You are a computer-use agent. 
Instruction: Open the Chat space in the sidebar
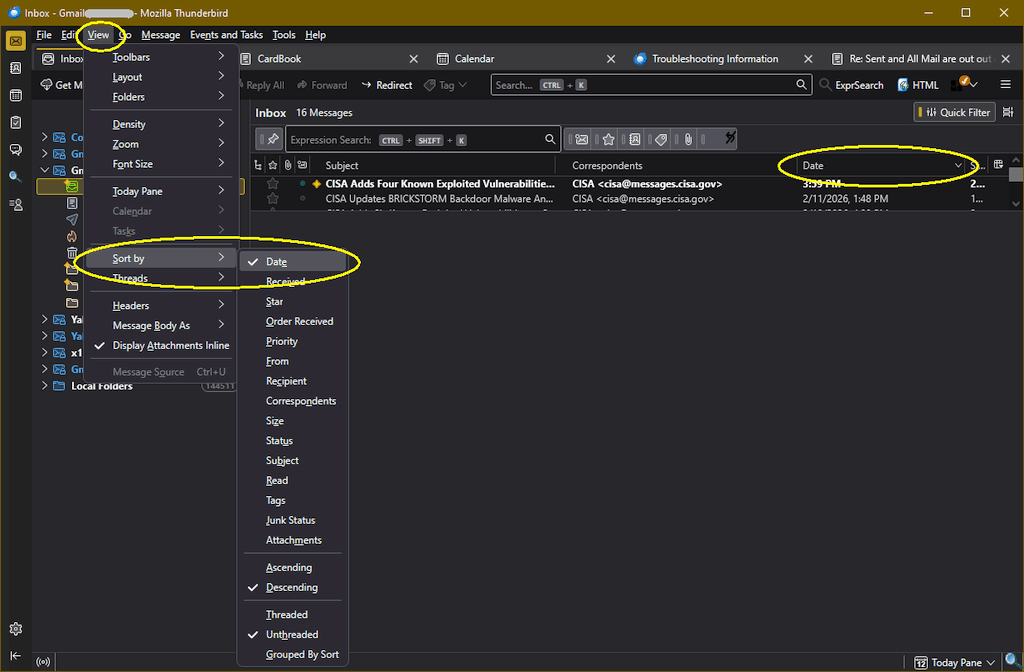pos(15,150)
